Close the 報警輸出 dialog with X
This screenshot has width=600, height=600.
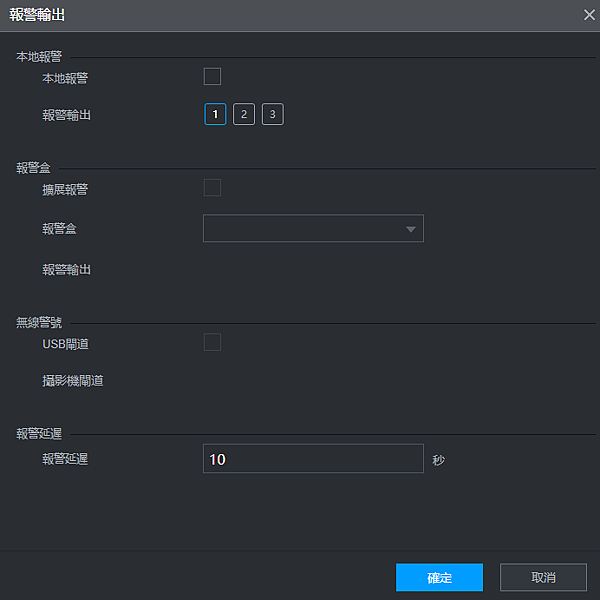(x=589, y=15)
